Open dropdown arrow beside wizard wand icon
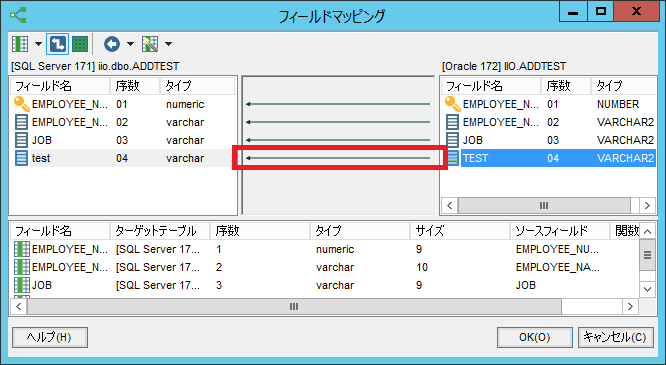 click(168, 44)
